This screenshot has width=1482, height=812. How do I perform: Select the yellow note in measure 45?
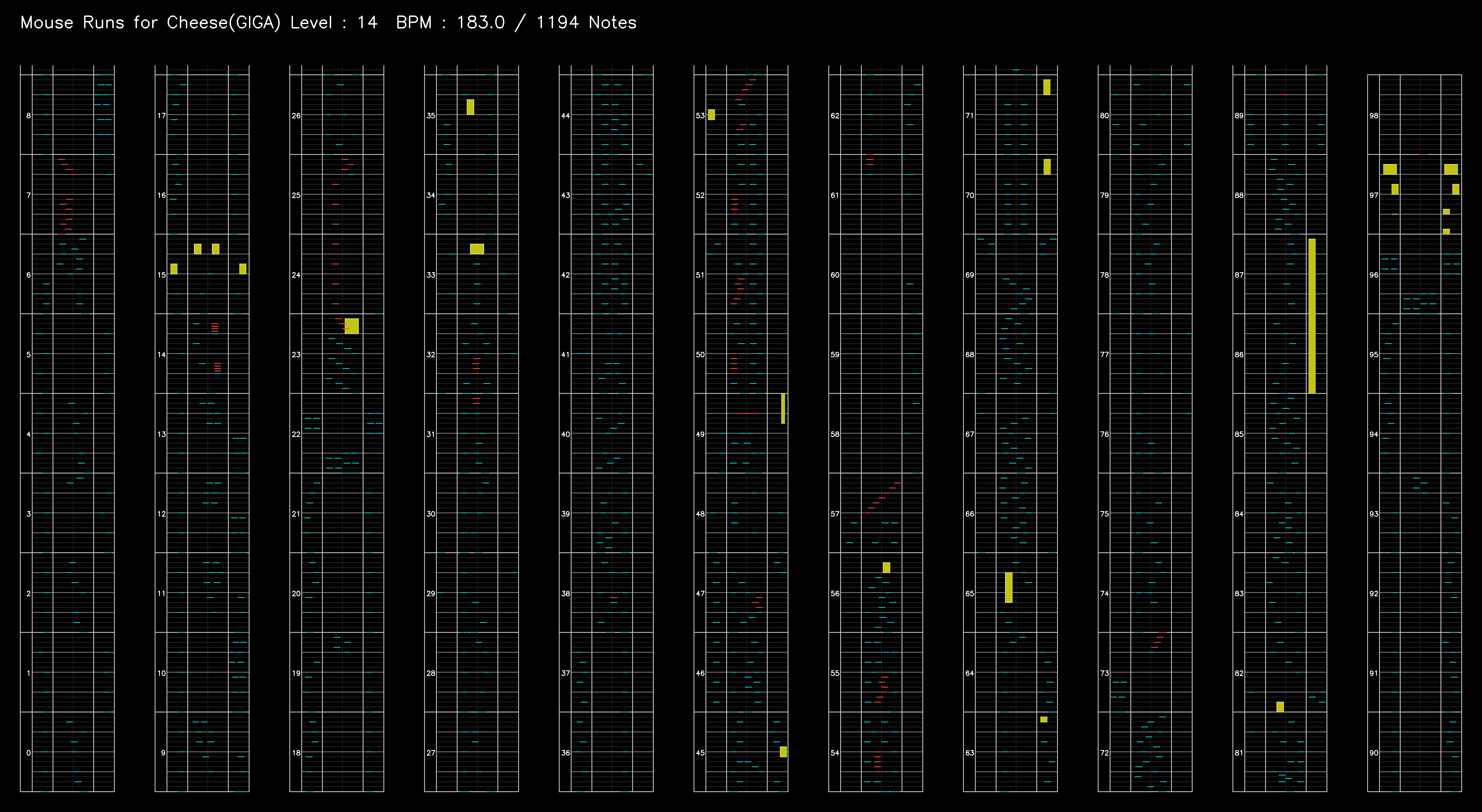point(783,752)
